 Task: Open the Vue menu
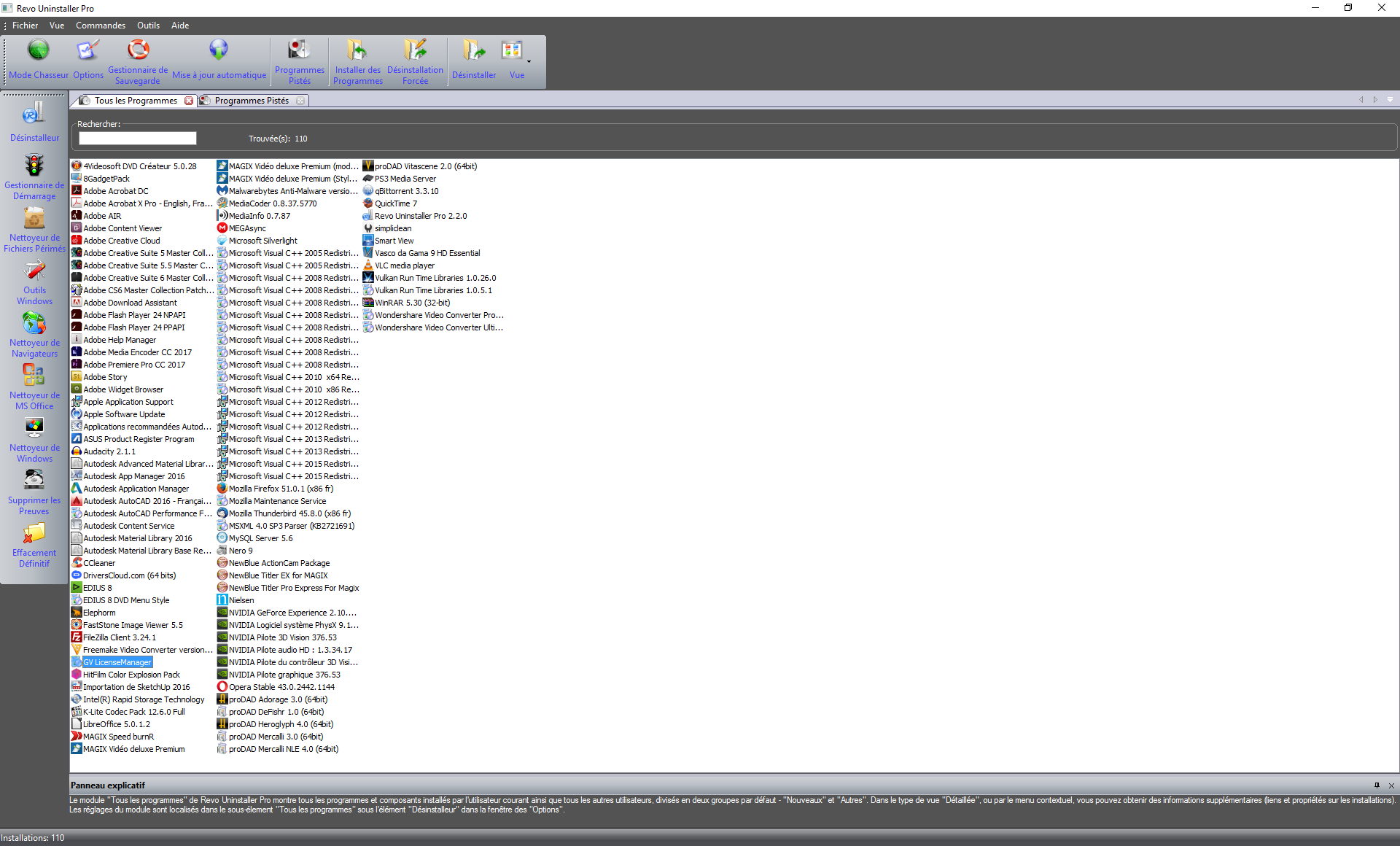point(57,26)
